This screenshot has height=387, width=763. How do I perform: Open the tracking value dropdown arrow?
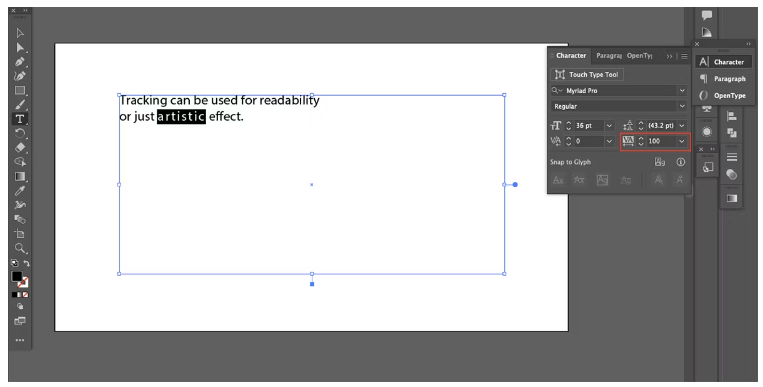(682, 141)
